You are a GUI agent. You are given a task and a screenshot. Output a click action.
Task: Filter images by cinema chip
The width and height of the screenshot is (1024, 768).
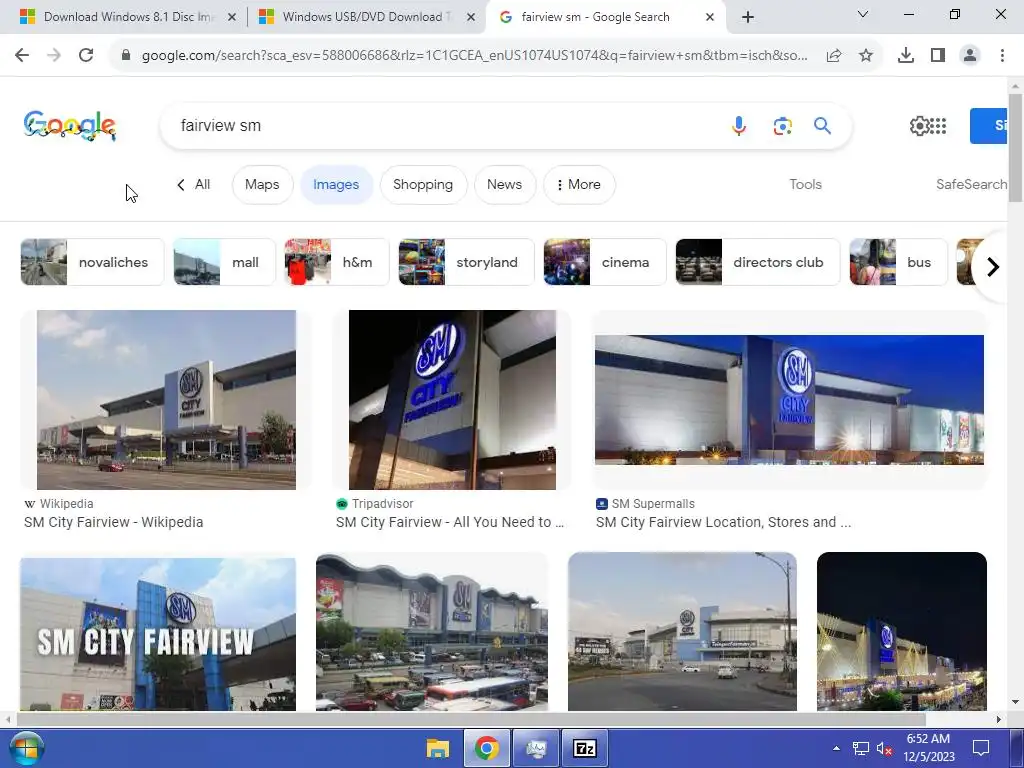click(x=605, y=262)
